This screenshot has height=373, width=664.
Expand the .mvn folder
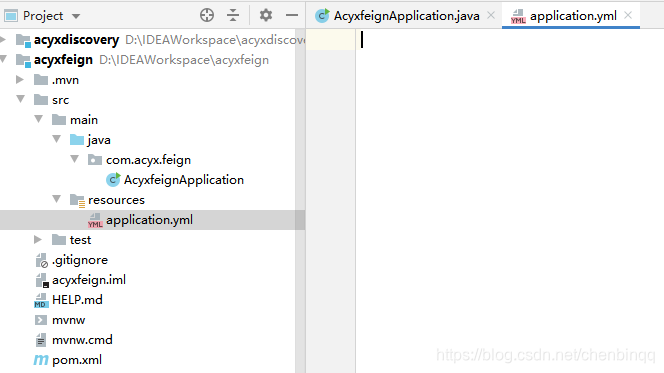click(x=19, y=80)
